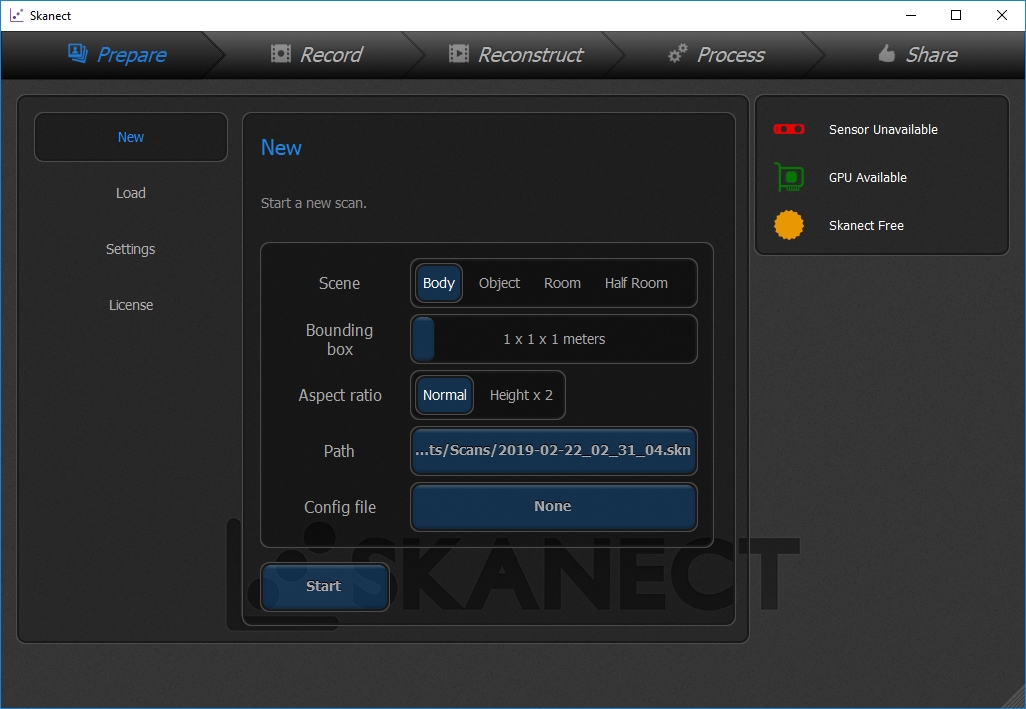1026x709 pixels.
Task: Choose Height x 2 aspect ratio
Action: click(x=521, y=395)
